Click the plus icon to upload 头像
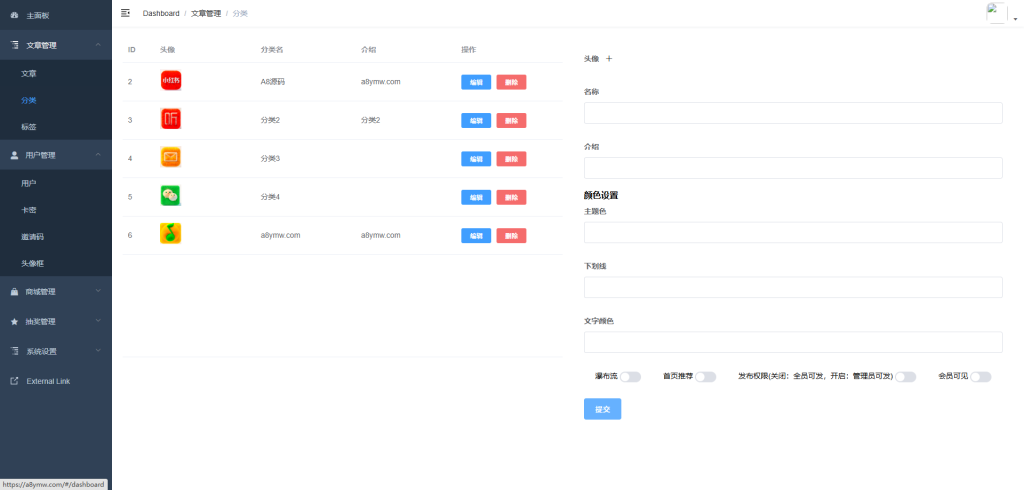1024x490 pixels. click(x=609, y=59)
